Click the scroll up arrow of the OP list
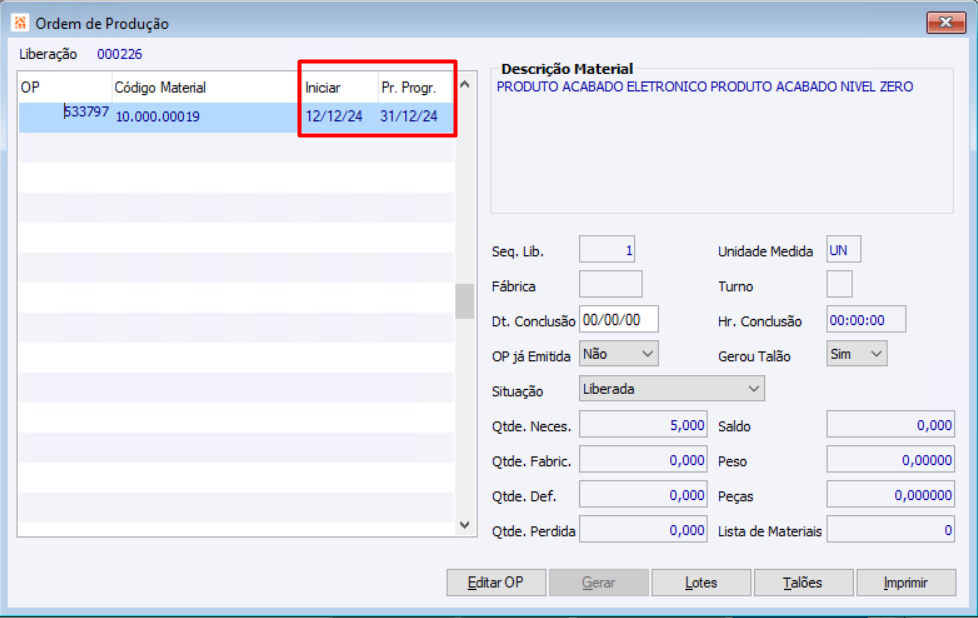Screen dimensions: 978x618 465,84
